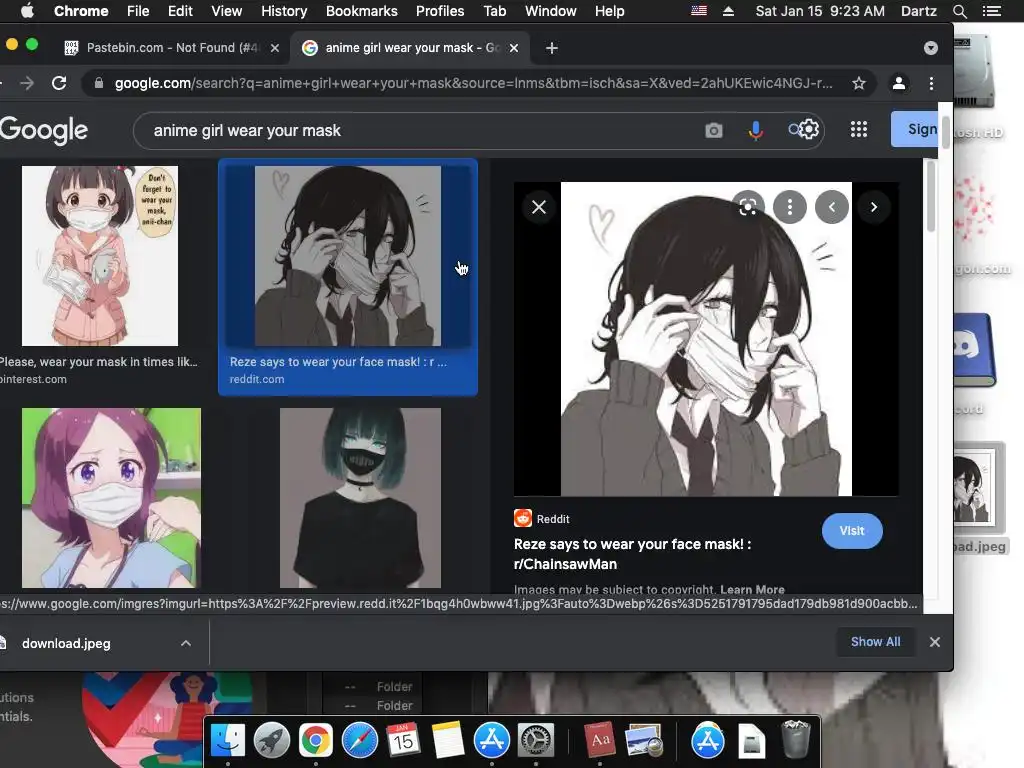Click the Google logo
Image resolution: width=1024 pixels, height=768 pixels.
[44, 130]
